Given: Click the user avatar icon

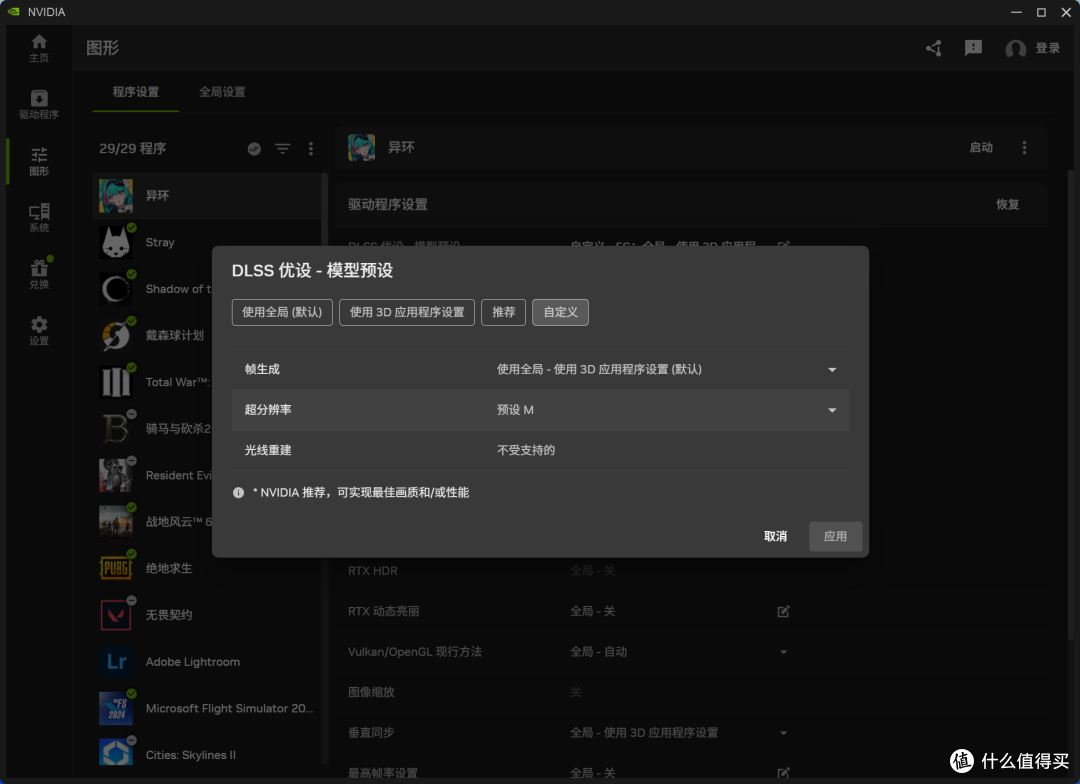Looking at the screenshot, I should coord(1015,49).
